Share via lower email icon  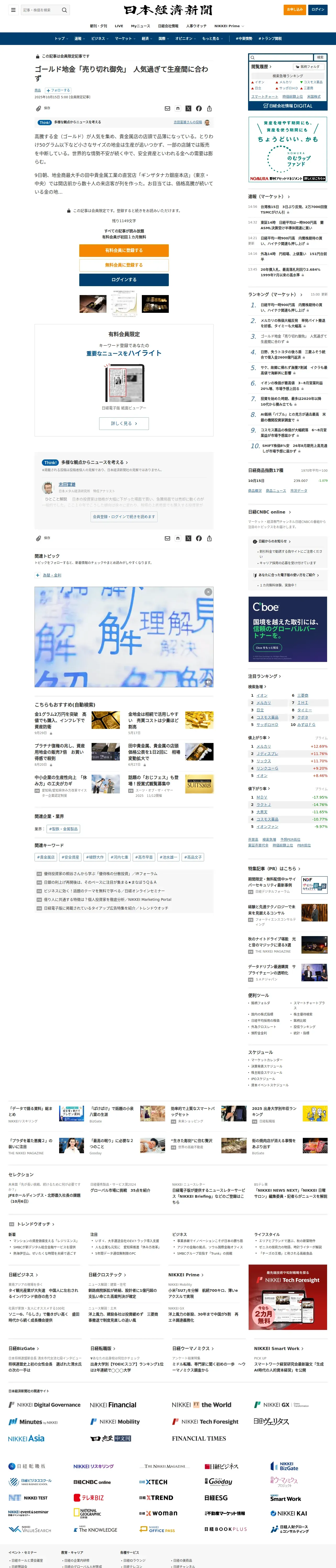(x=168, y=538)
